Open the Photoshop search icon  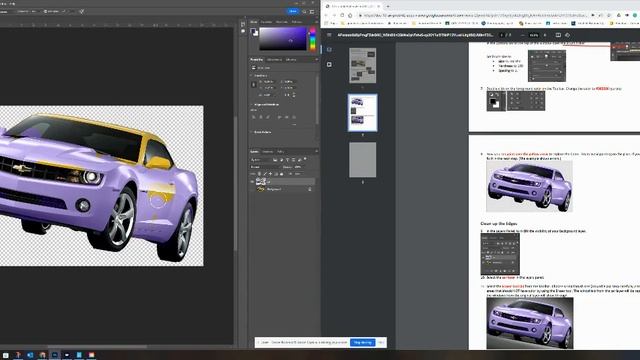point(304,11)
